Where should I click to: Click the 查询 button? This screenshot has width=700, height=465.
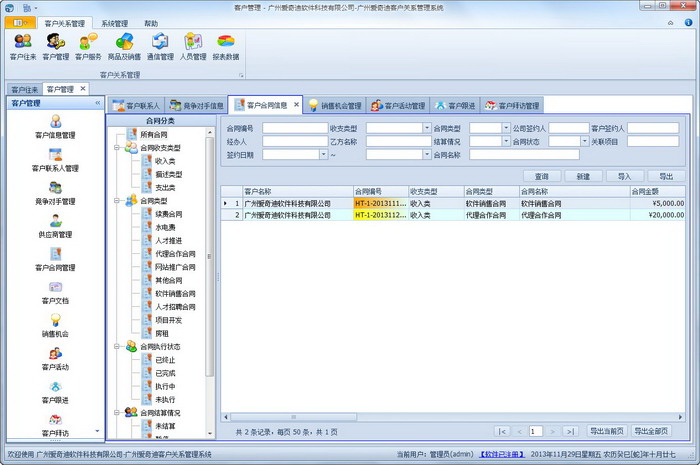[542, 176]
